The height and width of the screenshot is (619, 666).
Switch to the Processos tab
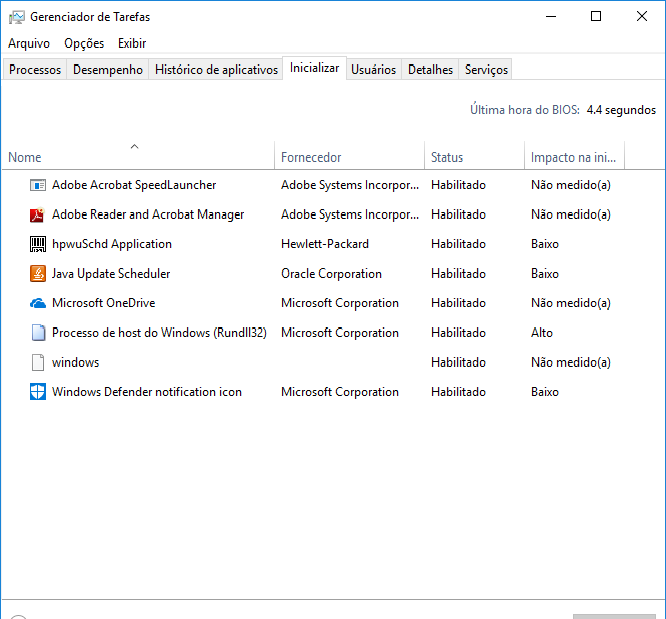point(35,69)
